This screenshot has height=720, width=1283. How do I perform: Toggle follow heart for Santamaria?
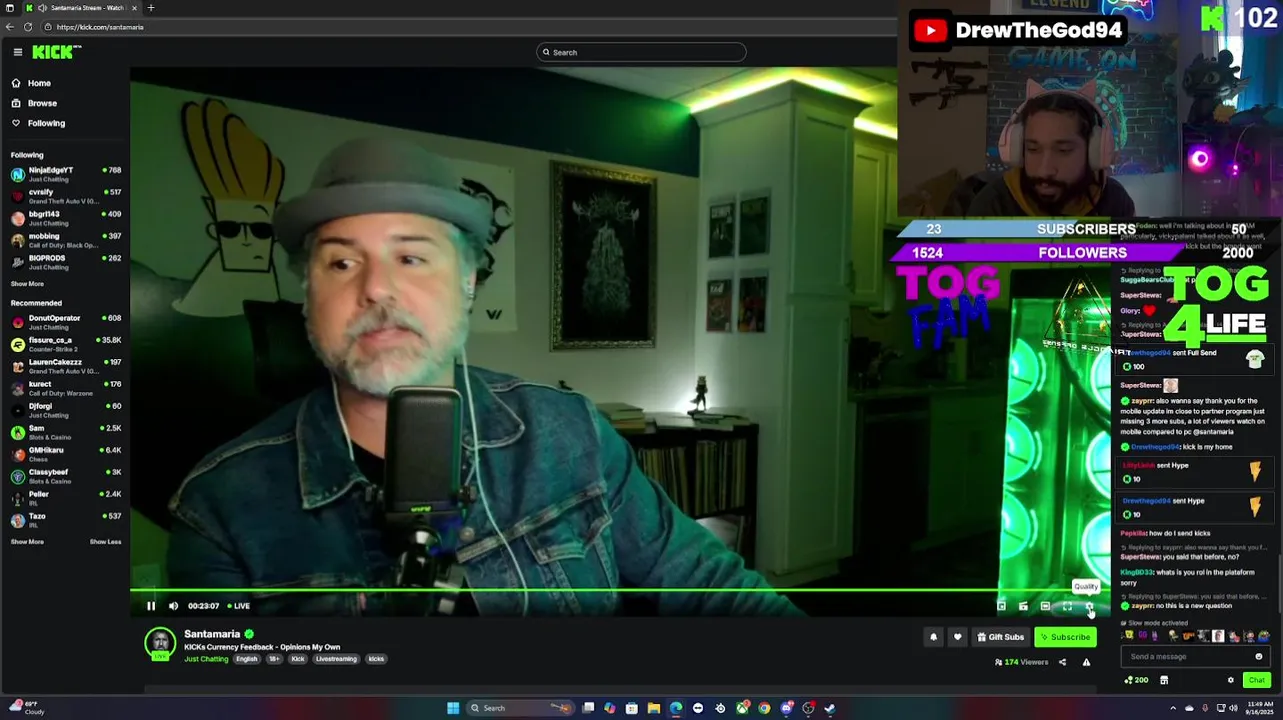pyautogui.click(x=957, y=637)
